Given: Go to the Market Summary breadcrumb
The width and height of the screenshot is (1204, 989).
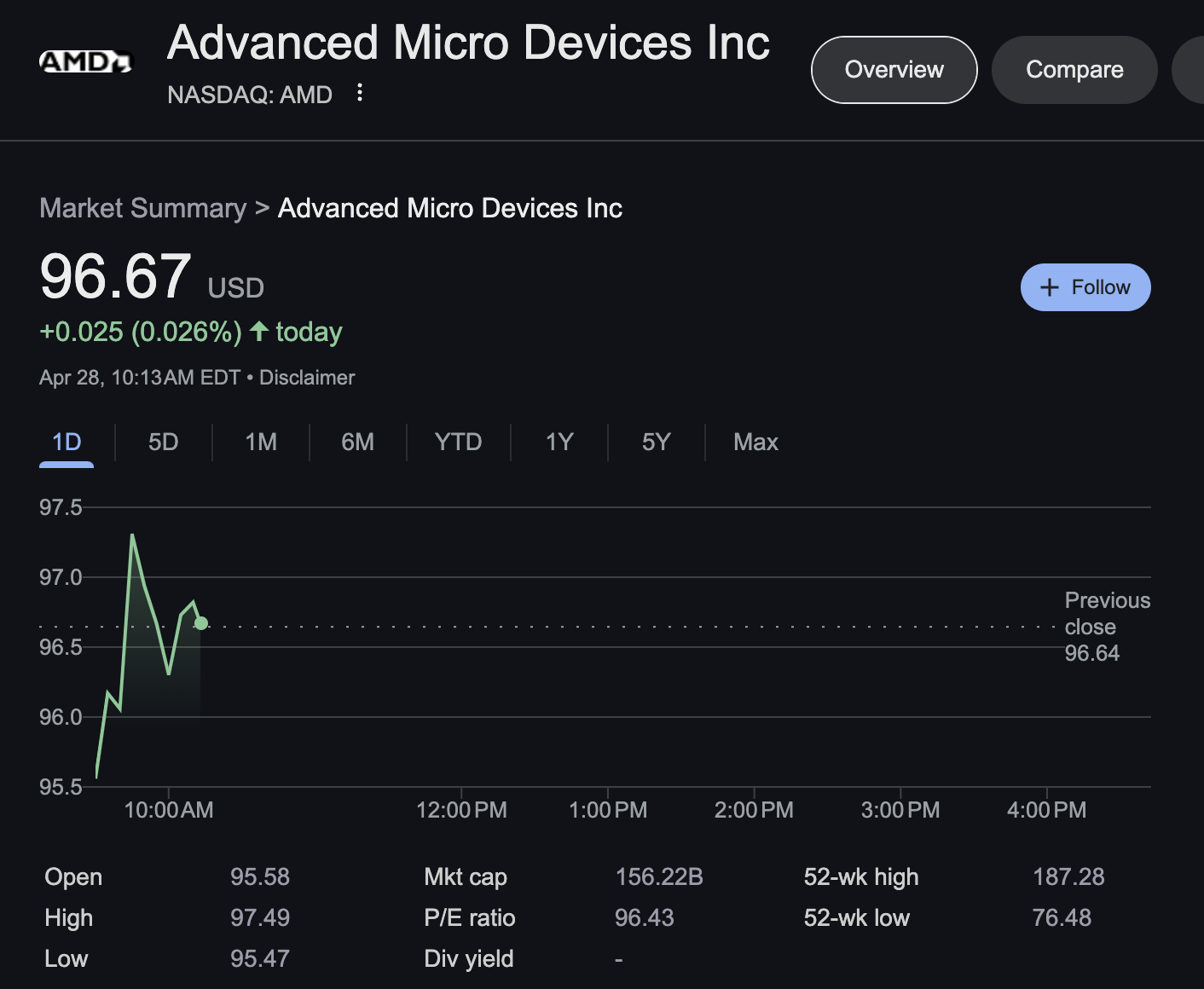Looking at the screenshot, I should pyautogui.click(x=142, y=208).
